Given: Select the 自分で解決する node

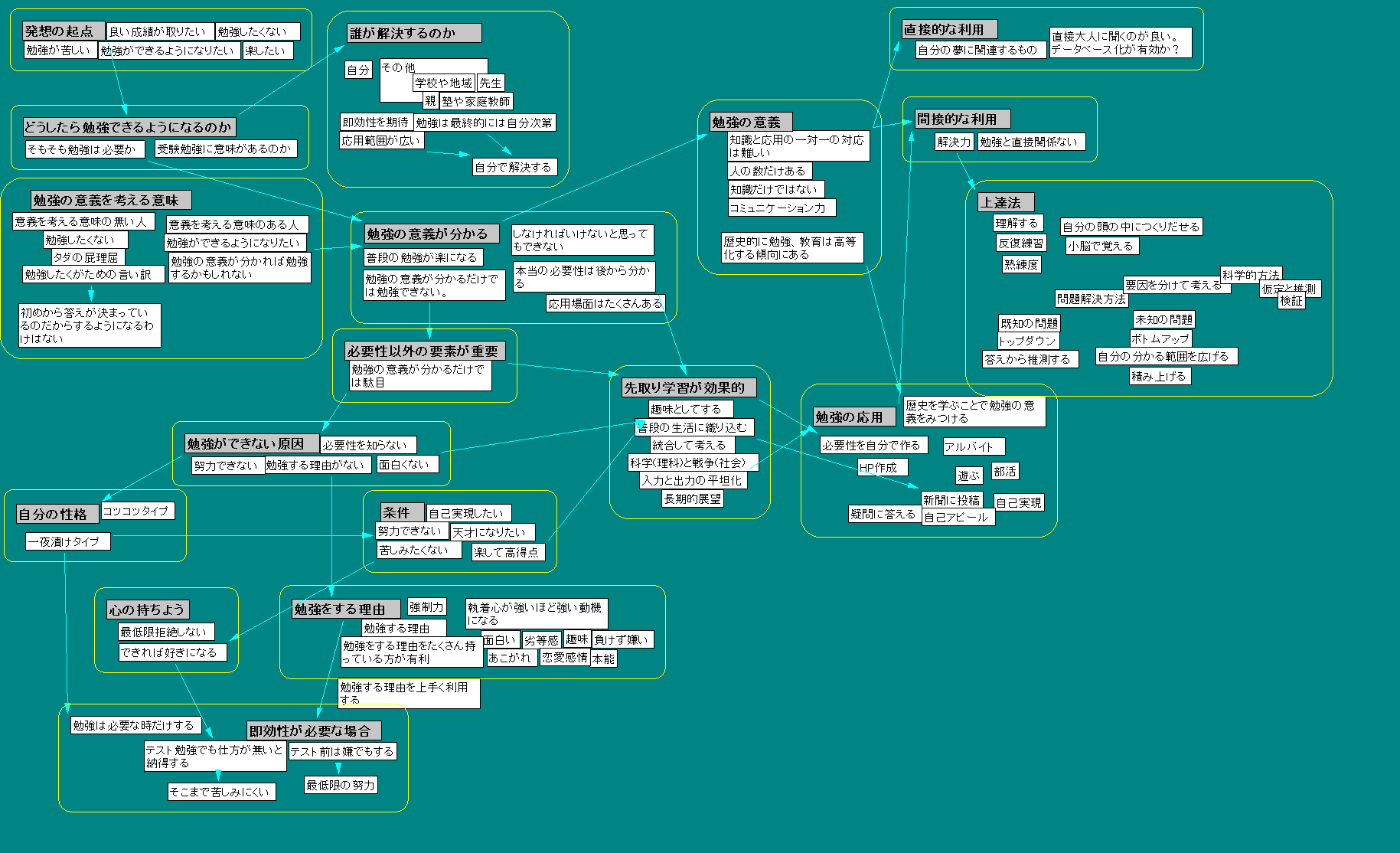Looking at the screenshot, I should coord(514,167).
